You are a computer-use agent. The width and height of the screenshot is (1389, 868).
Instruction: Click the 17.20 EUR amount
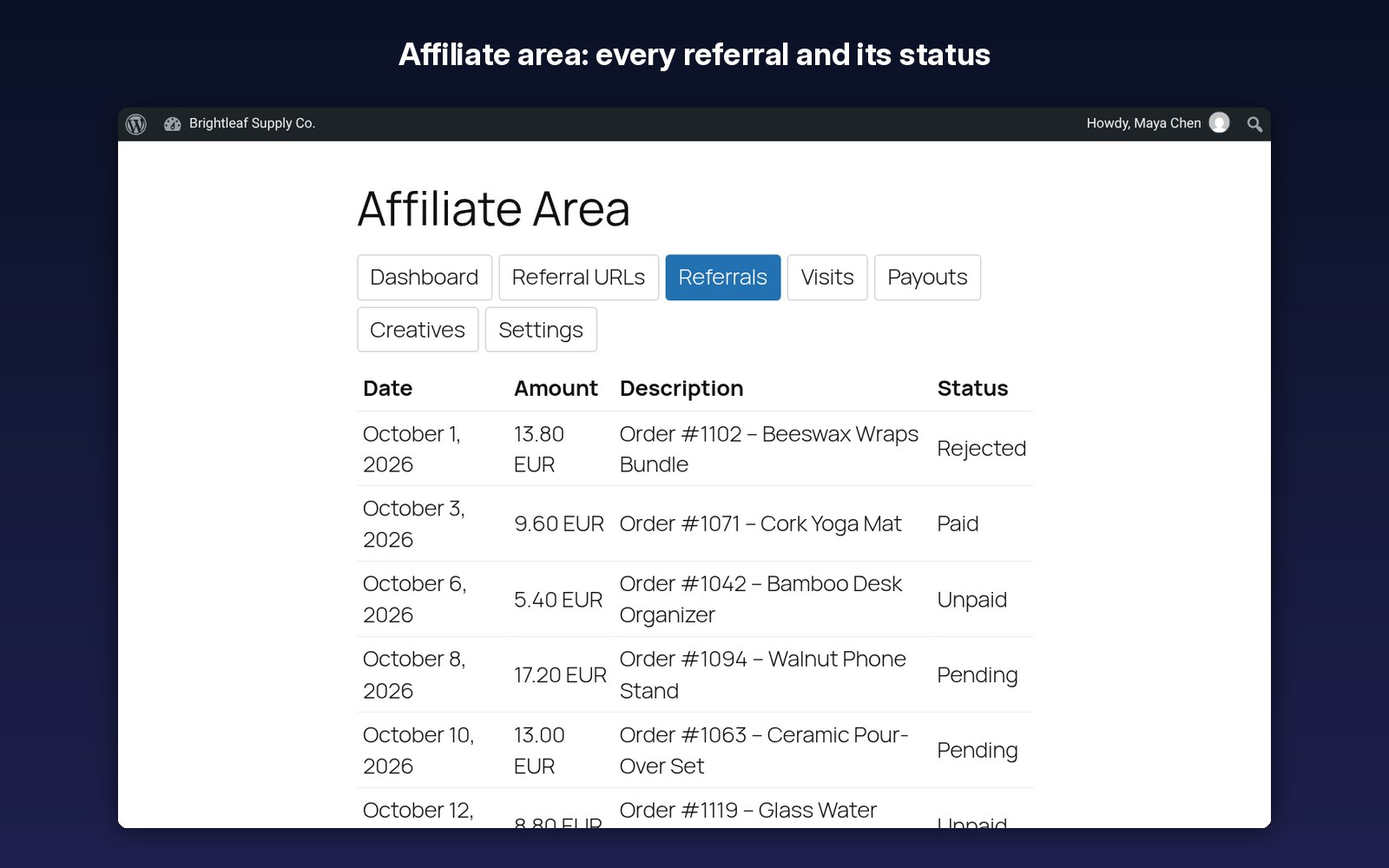coord(560,675)
